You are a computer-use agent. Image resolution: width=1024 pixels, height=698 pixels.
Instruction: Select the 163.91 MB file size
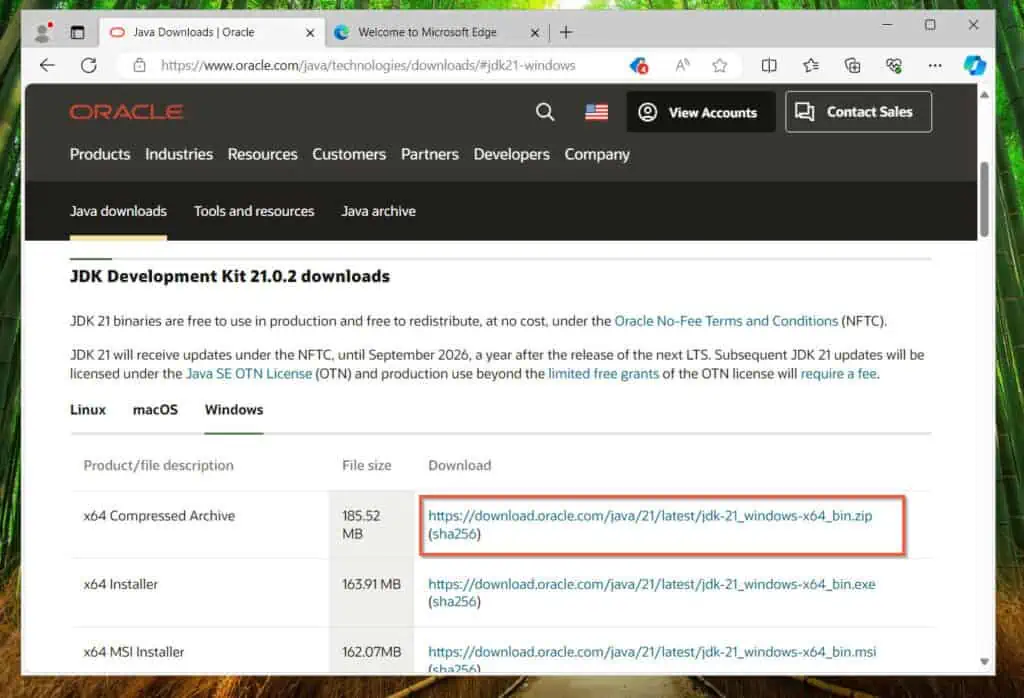tap(372, 584)
